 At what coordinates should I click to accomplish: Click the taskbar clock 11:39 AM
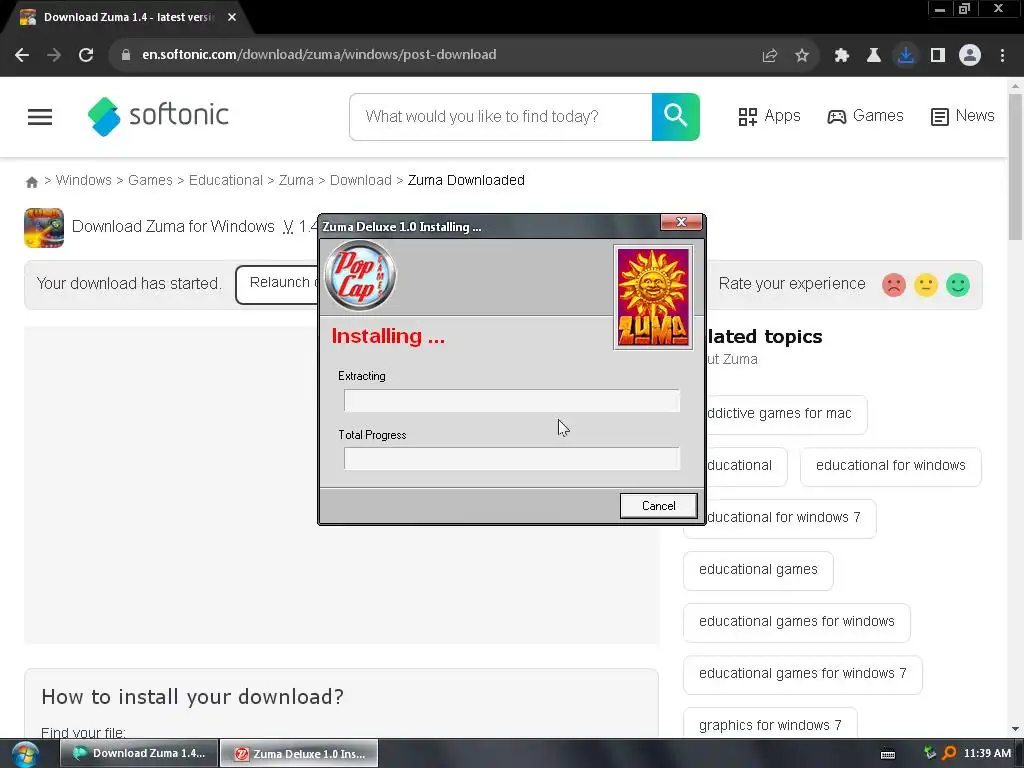(x=987, y=754)
